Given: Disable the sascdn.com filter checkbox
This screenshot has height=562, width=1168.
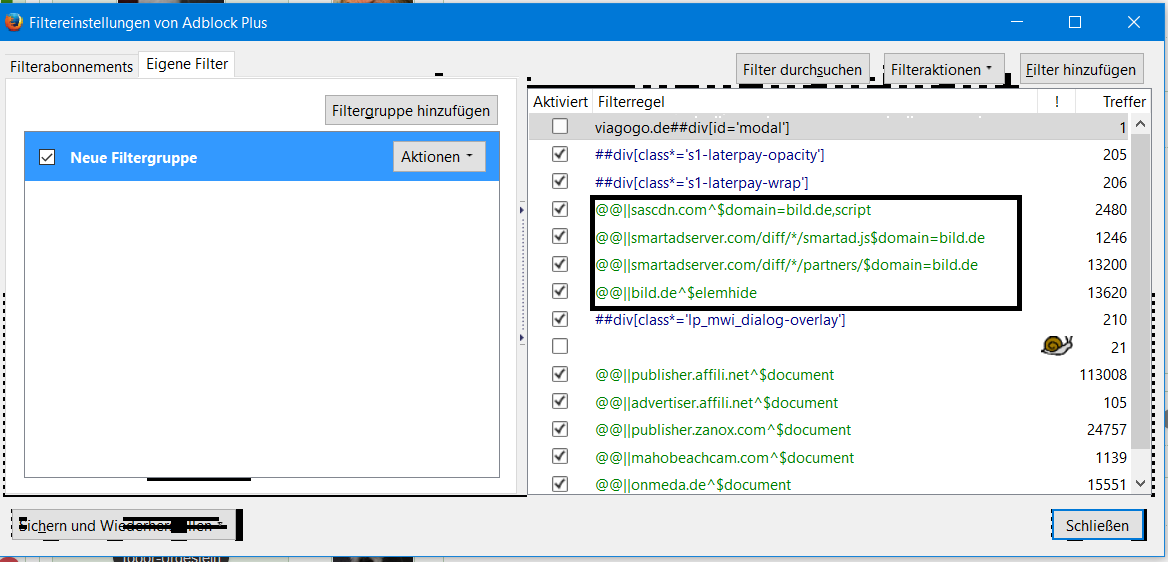Looking at the screenshot, I should [560, 209].
